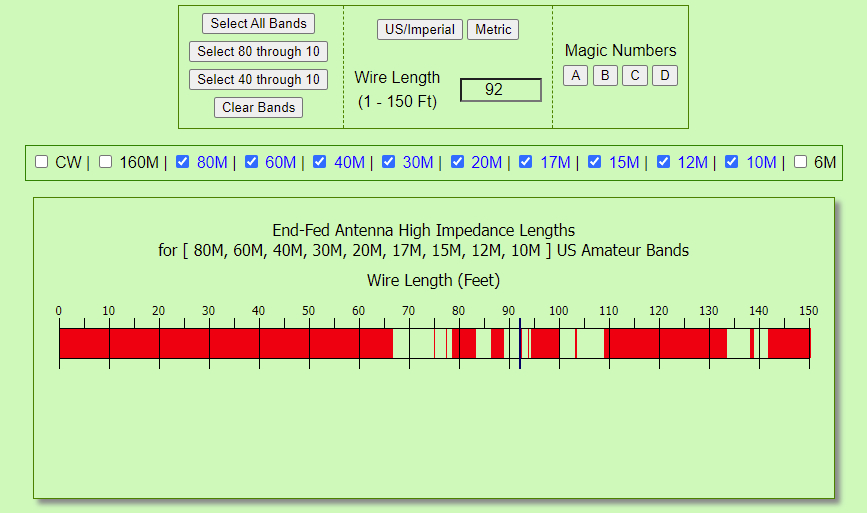Click the 70 label on the length scale
Image resolution: width=867 pixels, height=513 pixels.
click(x=409, y=311)
